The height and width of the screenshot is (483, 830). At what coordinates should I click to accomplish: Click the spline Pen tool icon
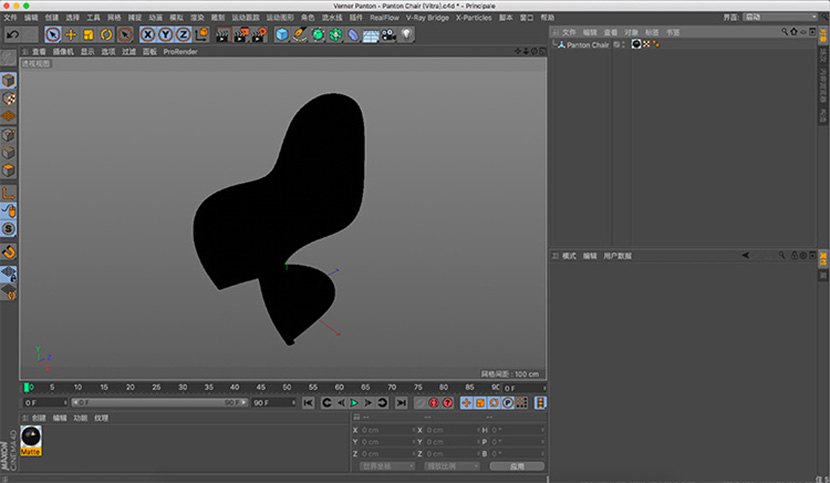coord(300,34)
